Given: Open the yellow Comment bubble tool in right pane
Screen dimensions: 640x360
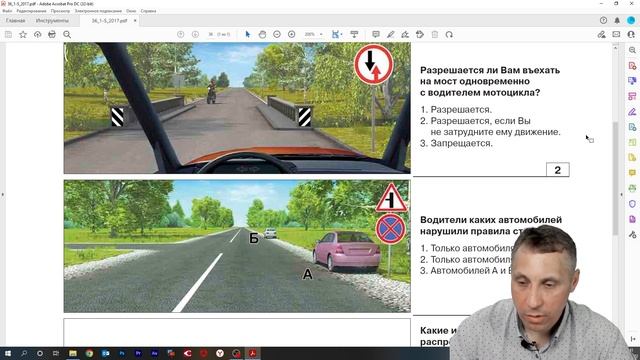Looking at the screenshot, I should [x=632, y=173].
